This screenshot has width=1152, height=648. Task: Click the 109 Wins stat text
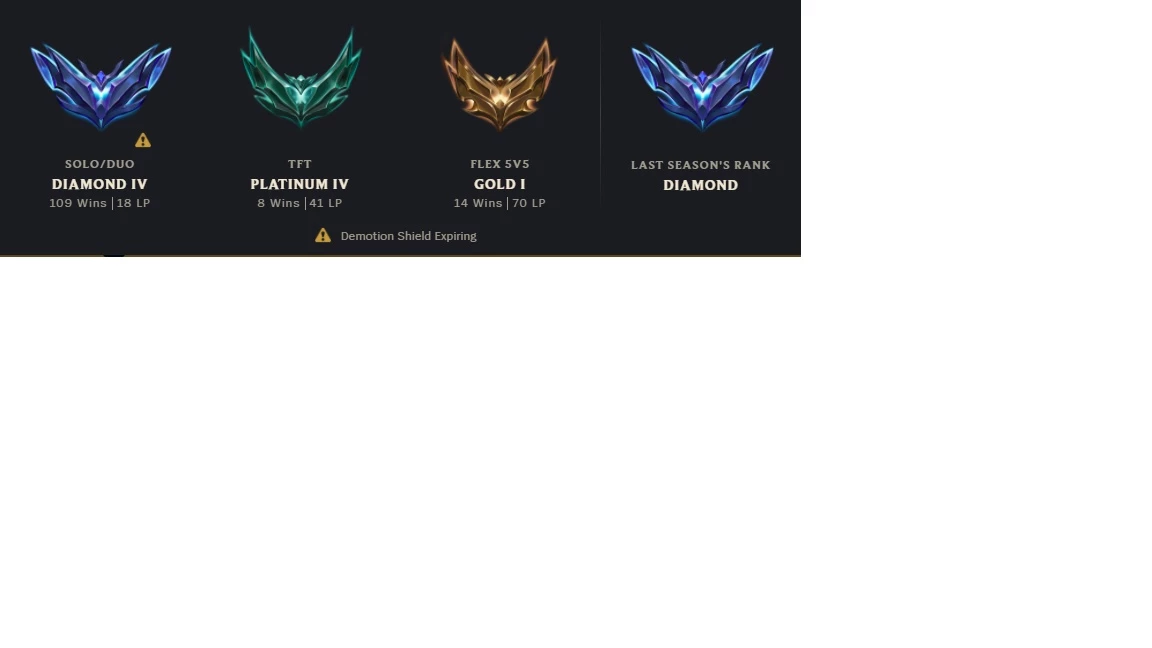click(78, 203)
